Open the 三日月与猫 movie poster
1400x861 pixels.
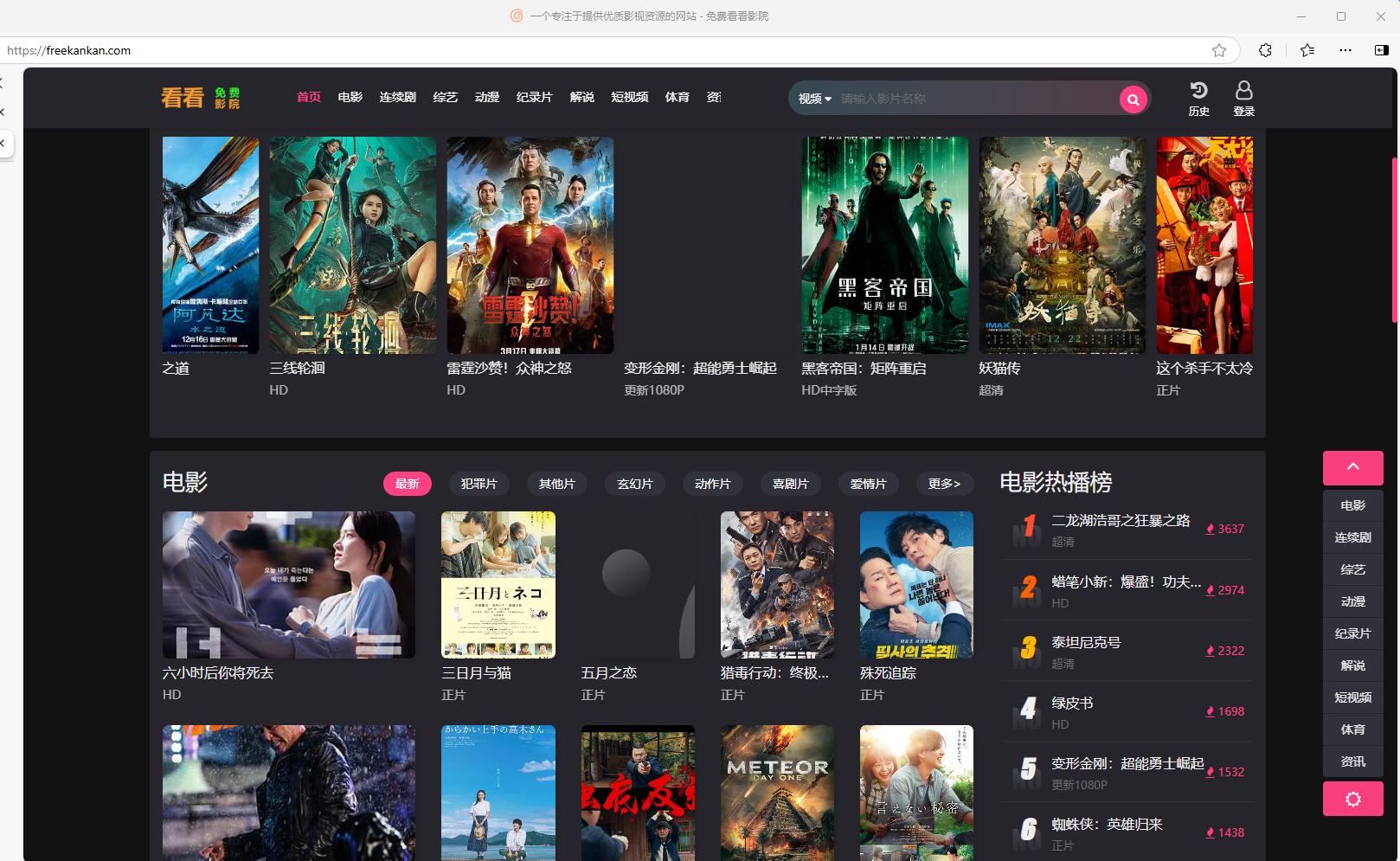[498, 585]
